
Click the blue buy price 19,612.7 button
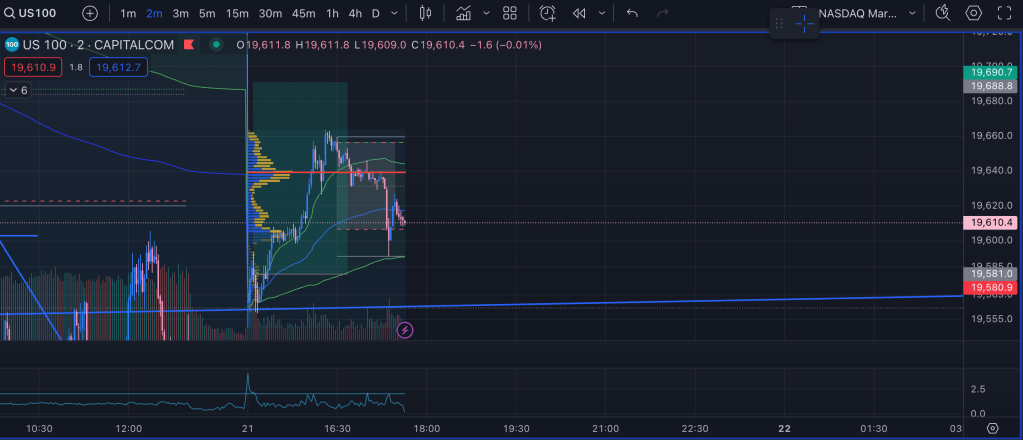[x=118, y=67]
